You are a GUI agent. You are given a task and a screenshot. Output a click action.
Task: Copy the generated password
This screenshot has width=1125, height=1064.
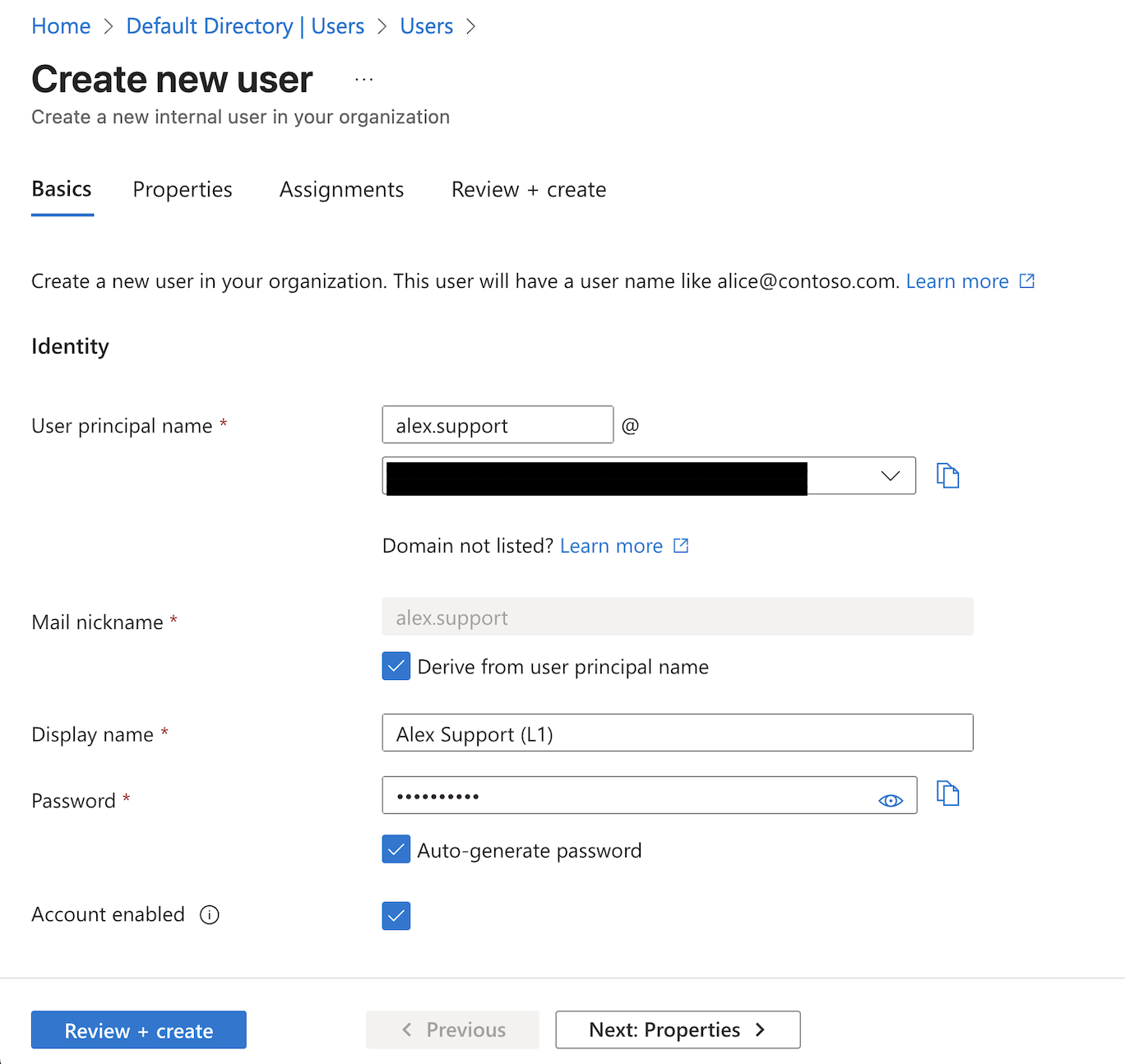click(947, 793)
